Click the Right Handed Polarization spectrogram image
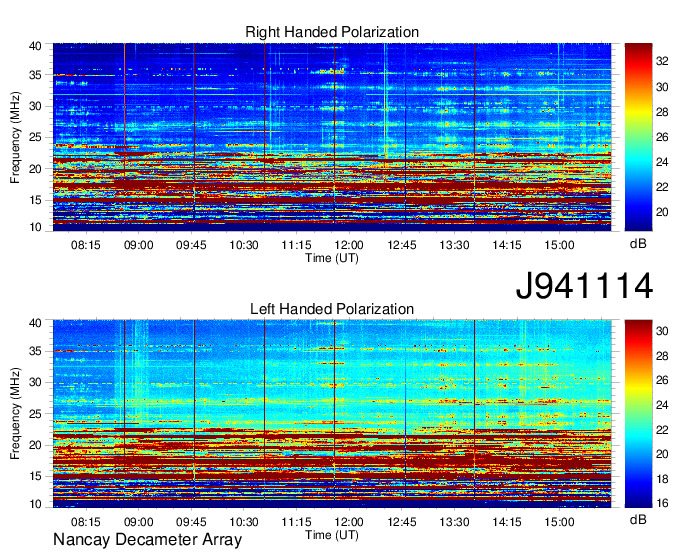The height and width of the screenshot is (552, 680). (332, 137)
